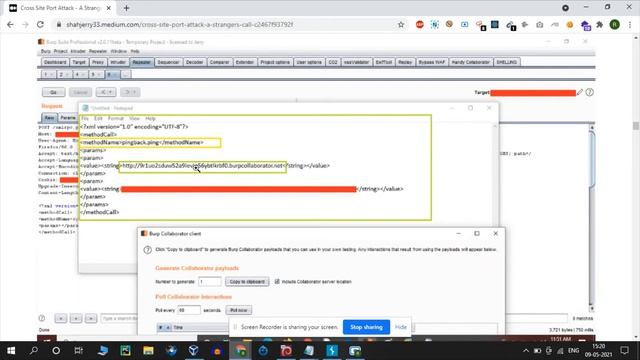The width and height of the screenshot is (640, 360).
Task: Switch to Chrome on the taskbar
Action: click(x=240, y=351)
